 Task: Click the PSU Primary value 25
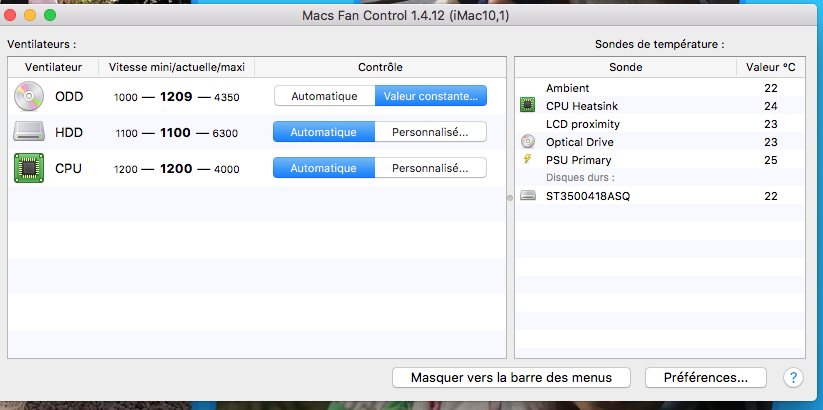pos(771,160)
